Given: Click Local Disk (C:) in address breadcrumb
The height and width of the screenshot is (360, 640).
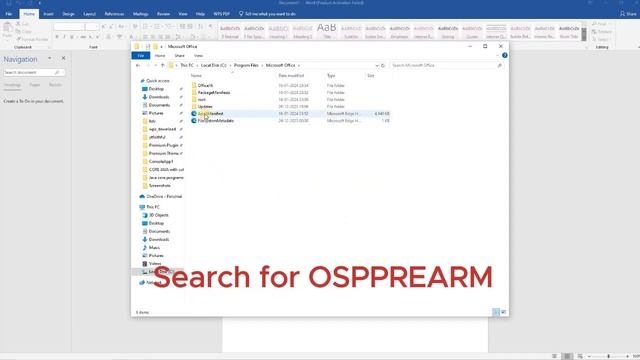Looking at the screenshot, I should coord(213,65).
